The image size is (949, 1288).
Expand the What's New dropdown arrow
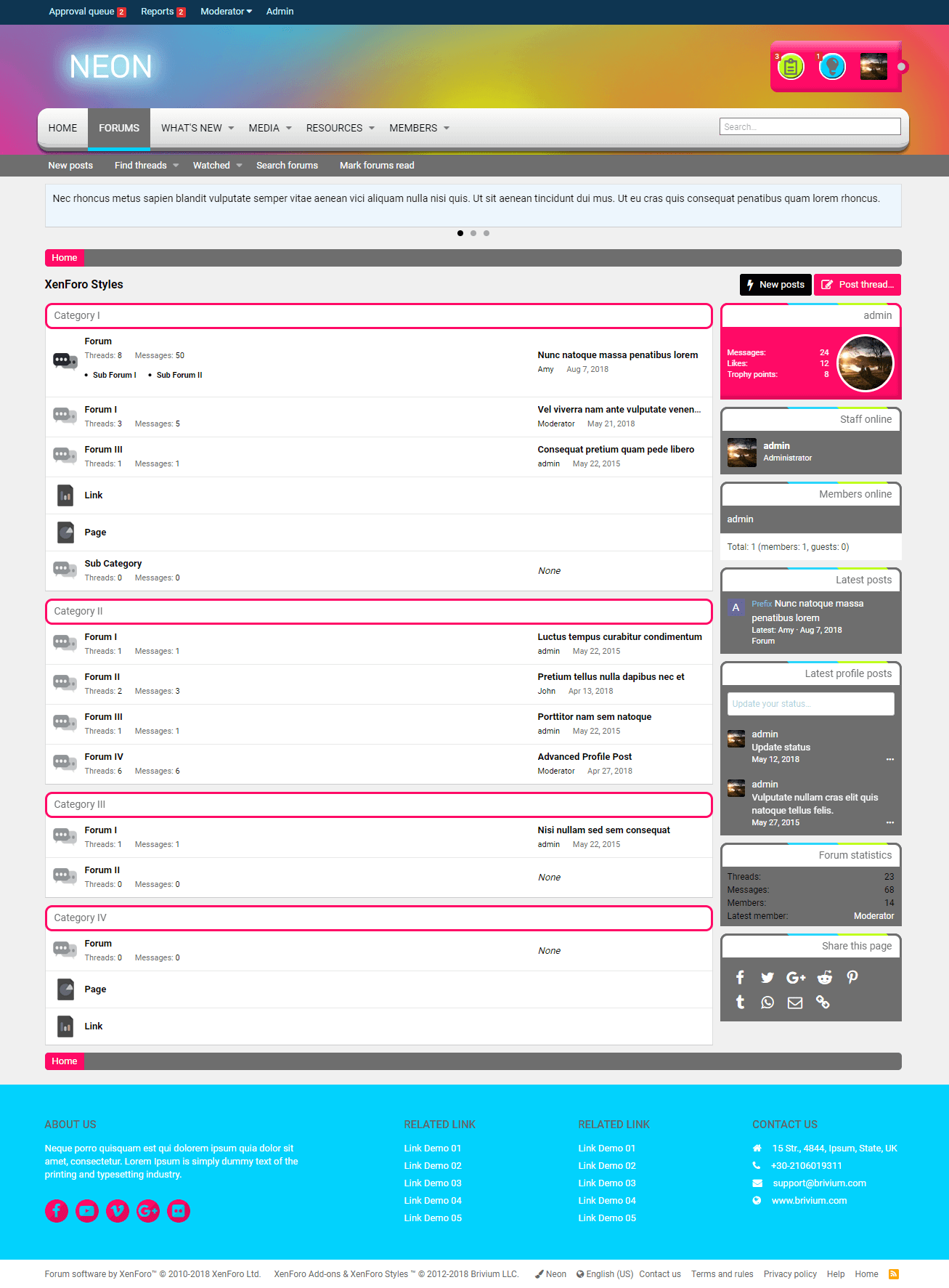click(232, 129)
